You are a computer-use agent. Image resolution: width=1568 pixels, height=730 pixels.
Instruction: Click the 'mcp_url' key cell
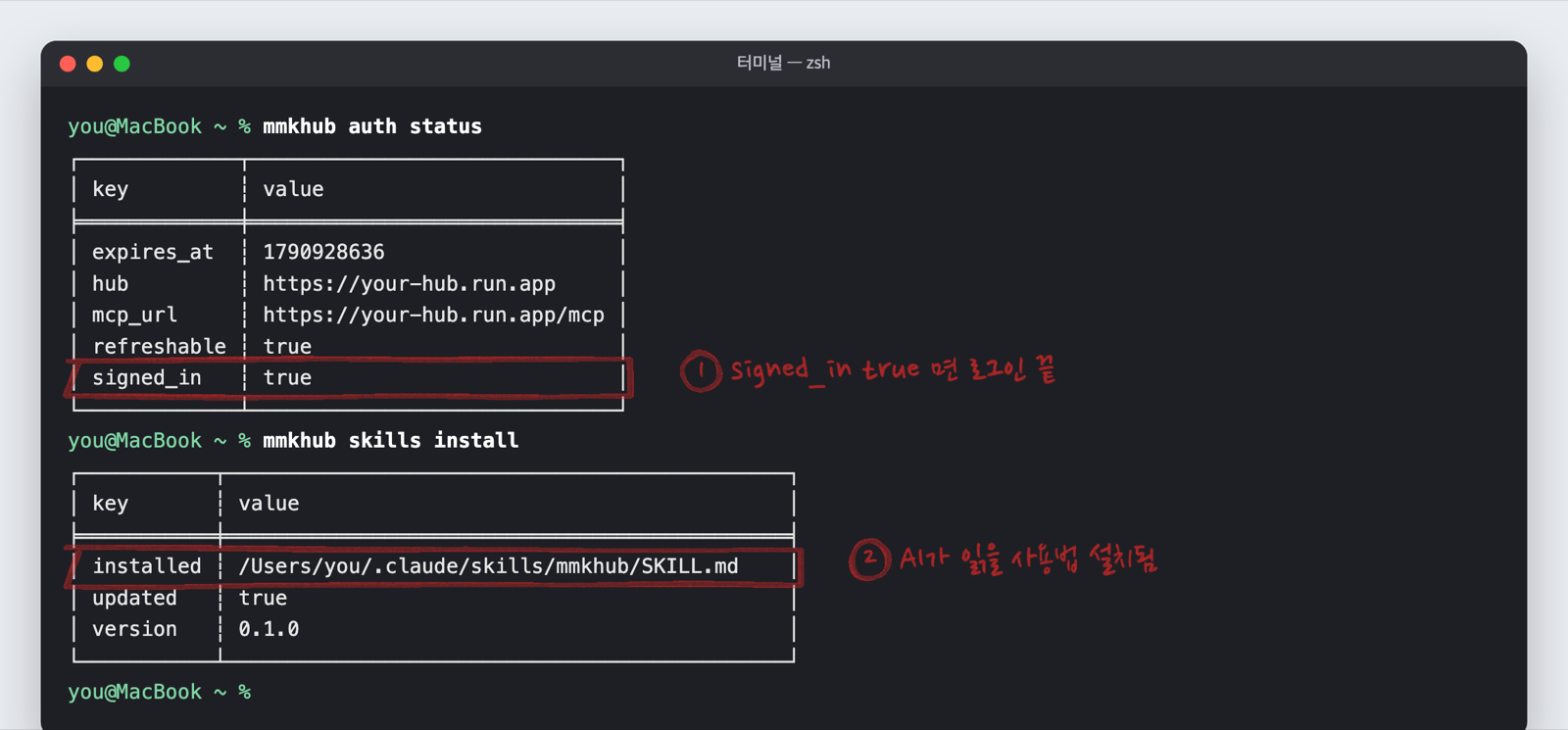pos(134,315)
